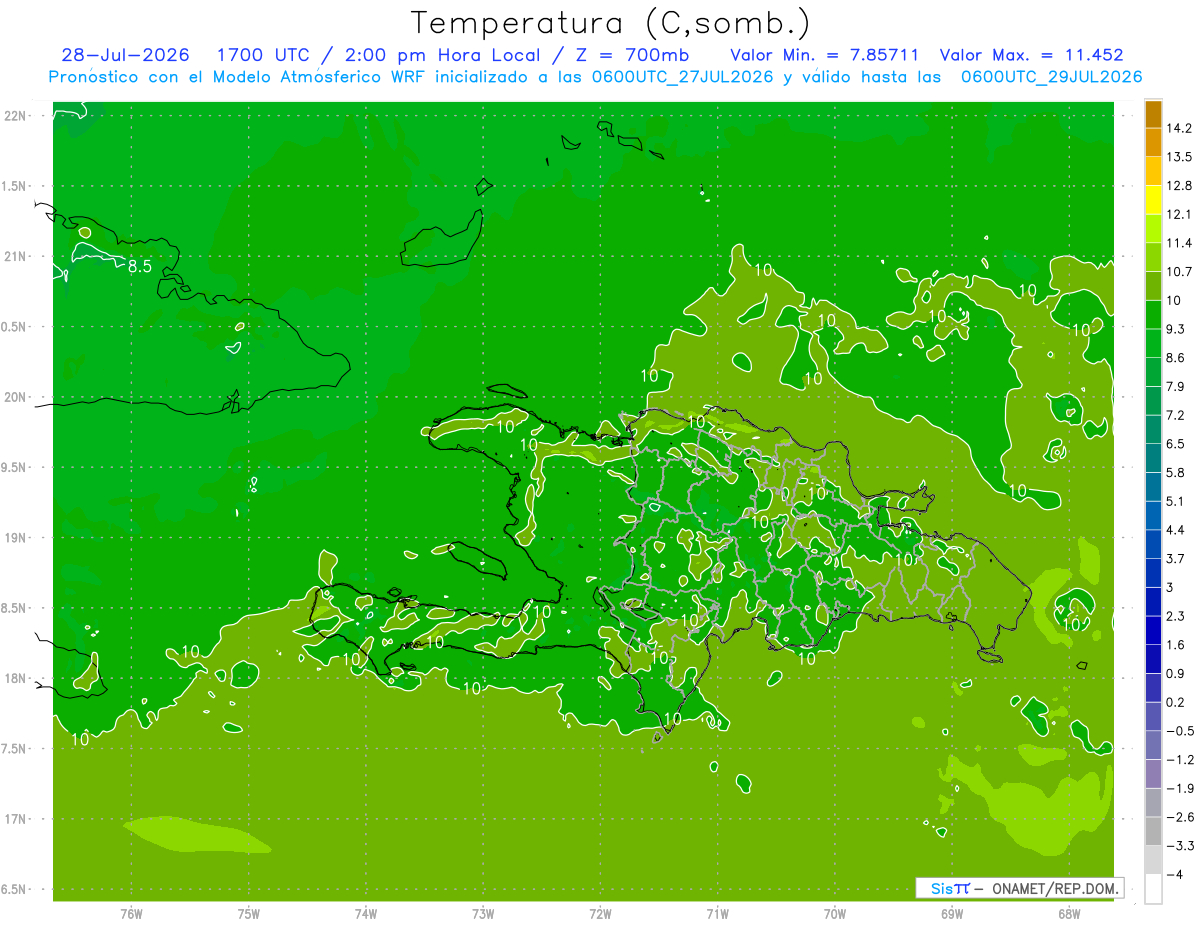This screenshot has height=927, width=1200.
Task: Click colorbar value "12.1"
Action: (1178, 214)
